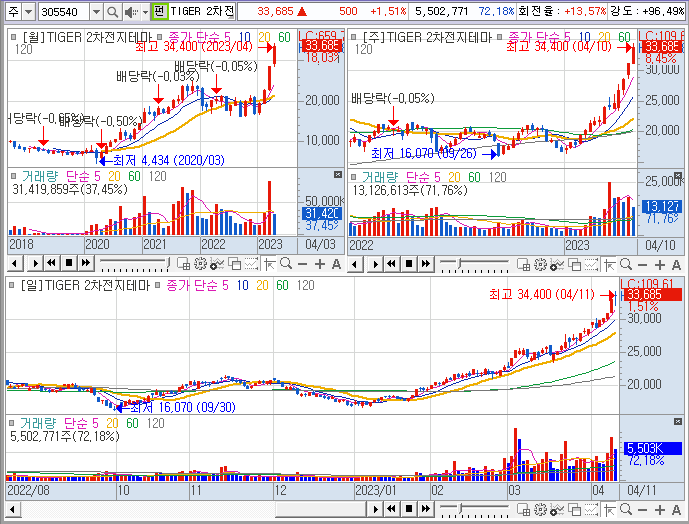Click the daily chart dotted compare-line icon
689x524 pixels.
pyautogui.click(x=591, y=509)
